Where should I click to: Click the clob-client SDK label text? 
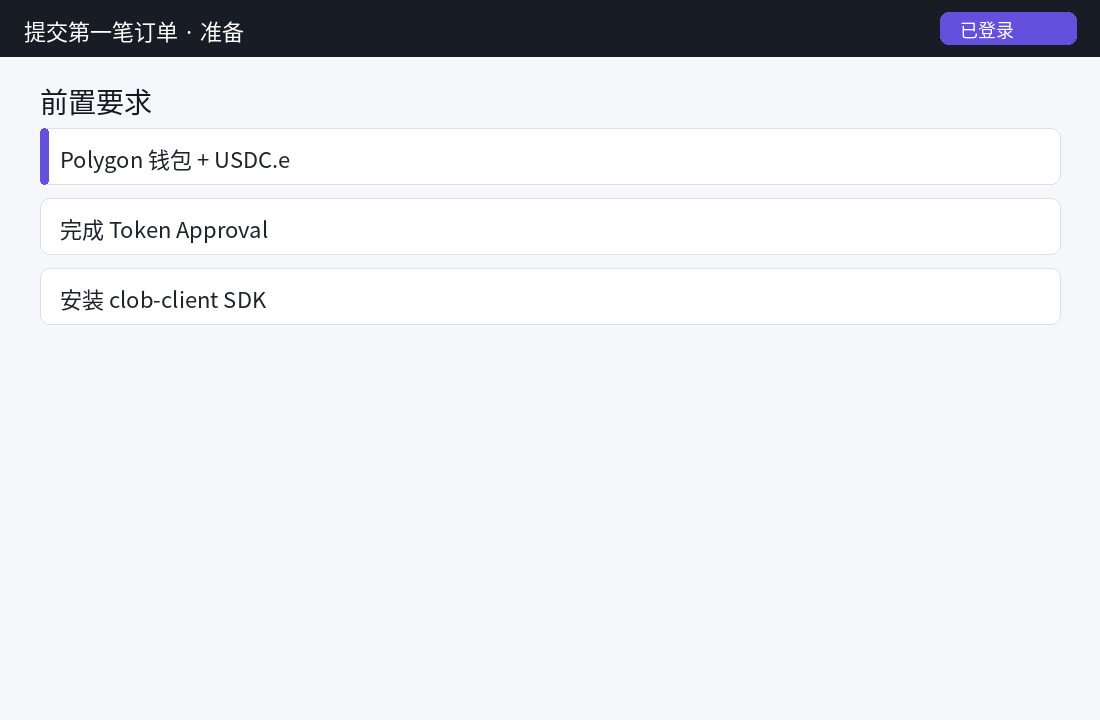[x=188, y=300]
